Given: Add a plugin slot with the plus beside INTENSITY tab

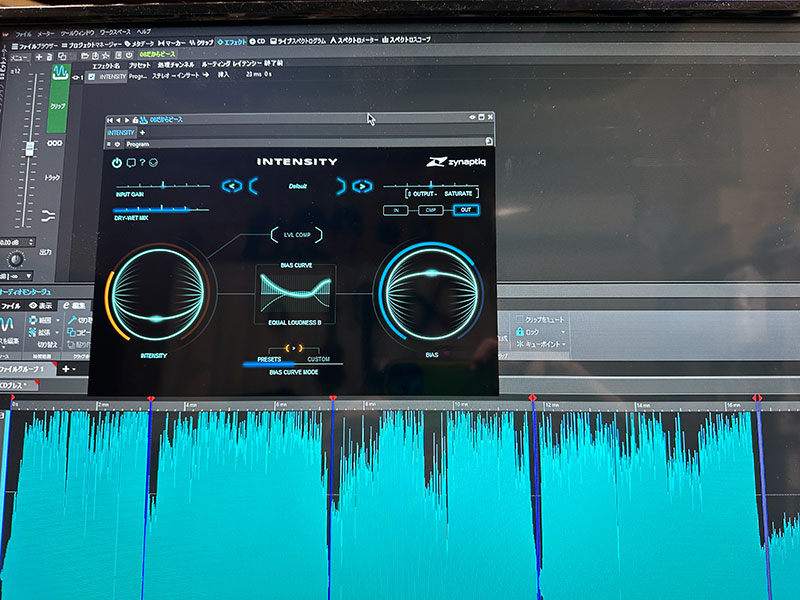Looking at the screenshot, I should (x=142, y=133).
